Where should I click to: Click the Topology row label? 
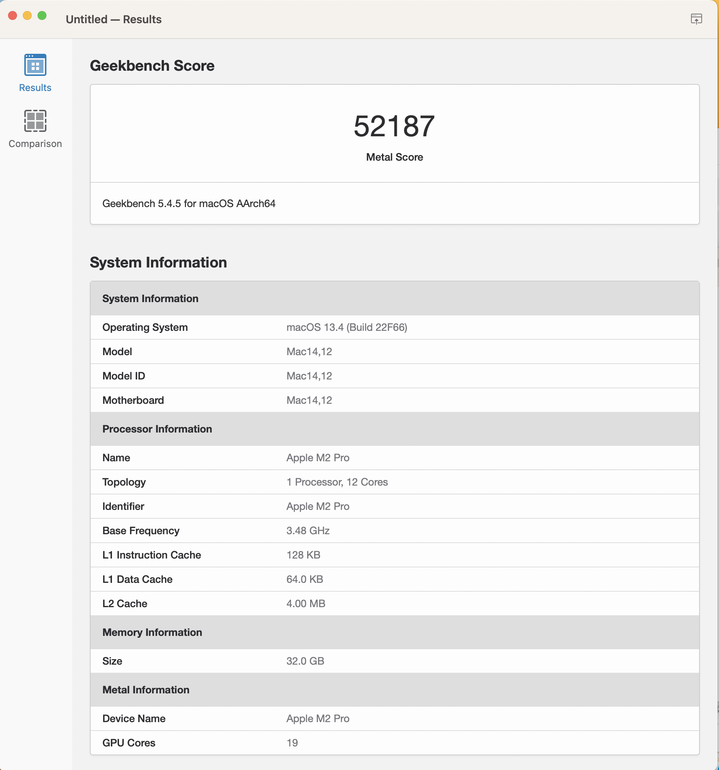click(x=124, y=482)
